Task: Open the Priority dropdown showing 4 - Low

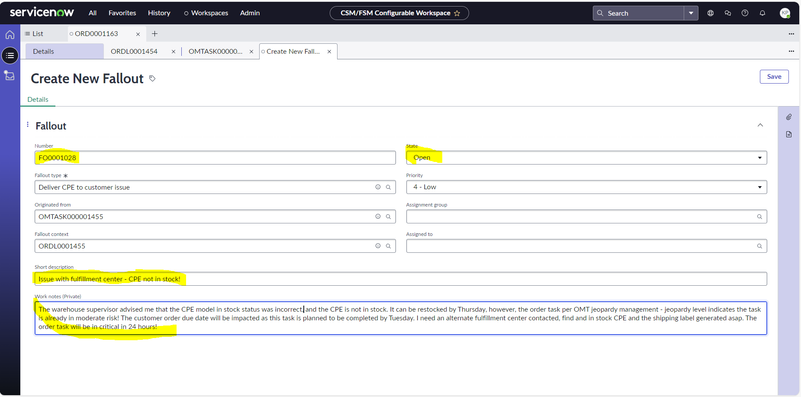Action: tap(586, 187)
